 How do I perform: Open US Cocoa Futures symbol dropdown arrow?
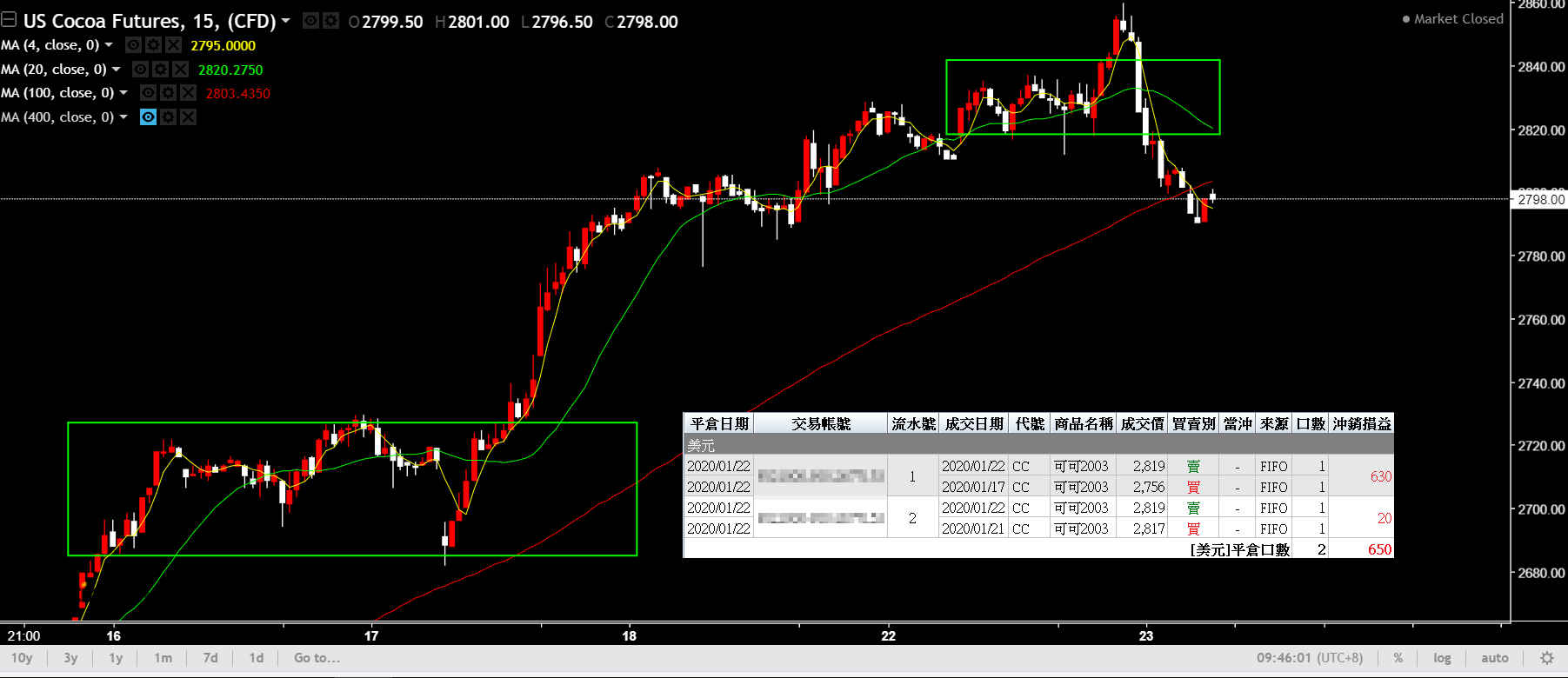click(286, 20)
